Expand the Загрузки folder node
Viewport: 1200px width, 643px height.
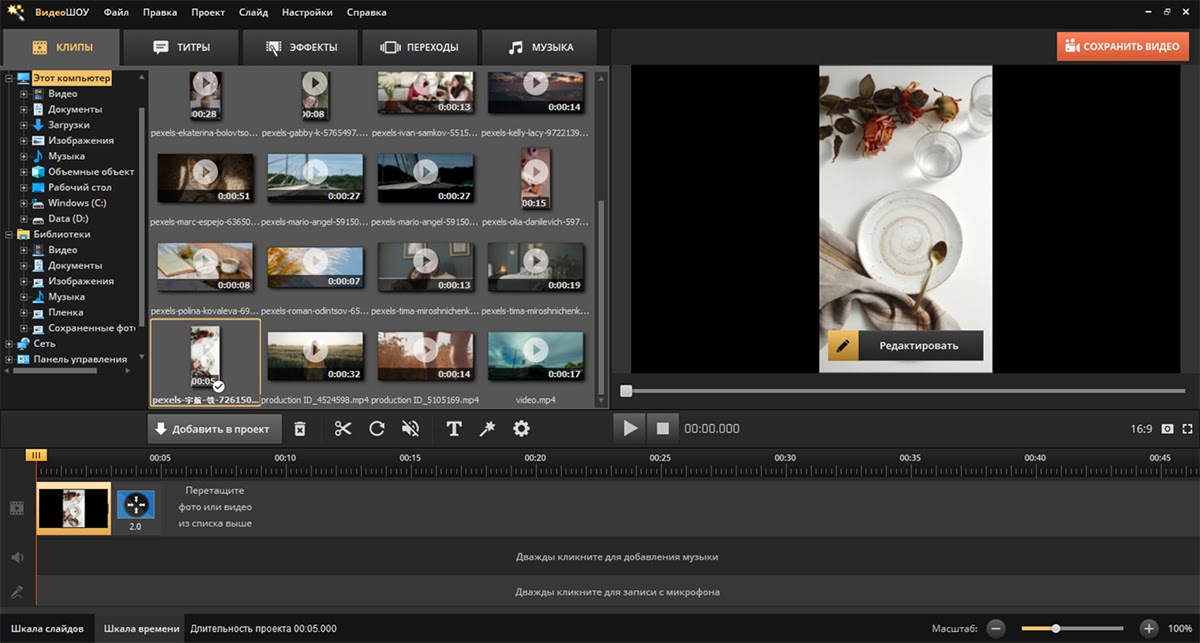tap(24, 125)
